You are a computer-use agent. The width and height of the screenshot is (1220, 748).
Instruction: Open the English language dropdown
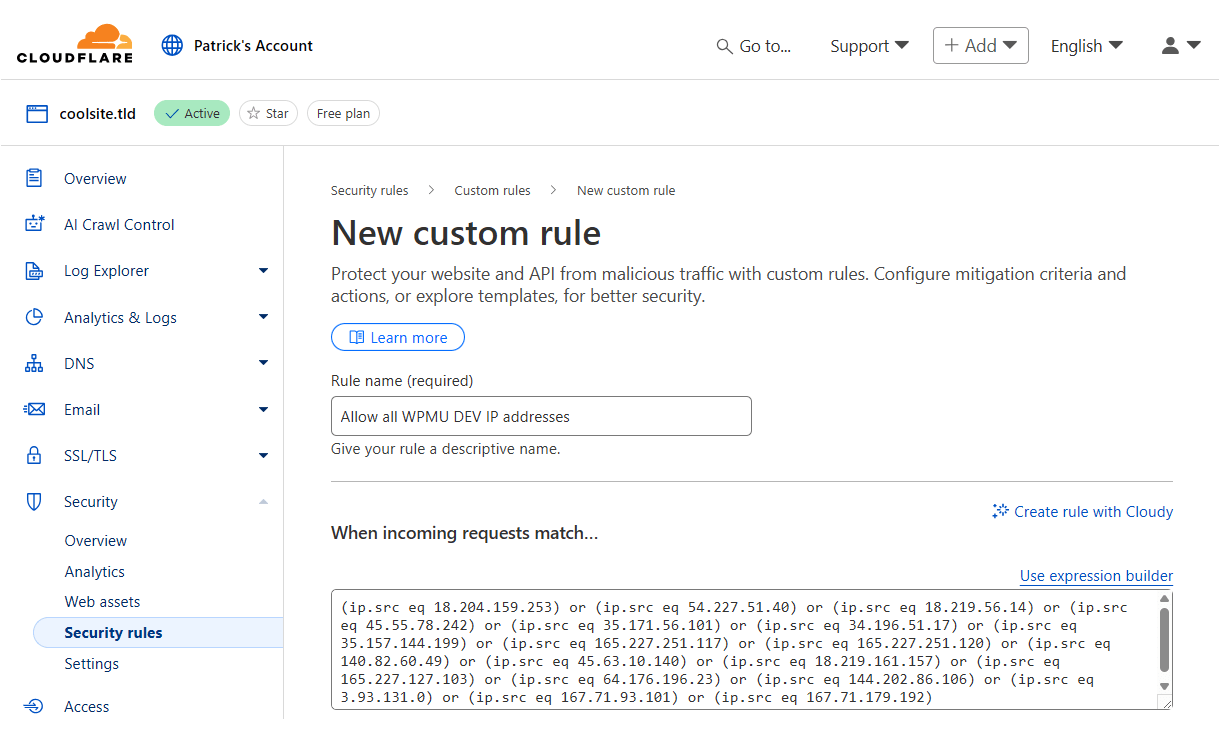[x=1086, y=46]
